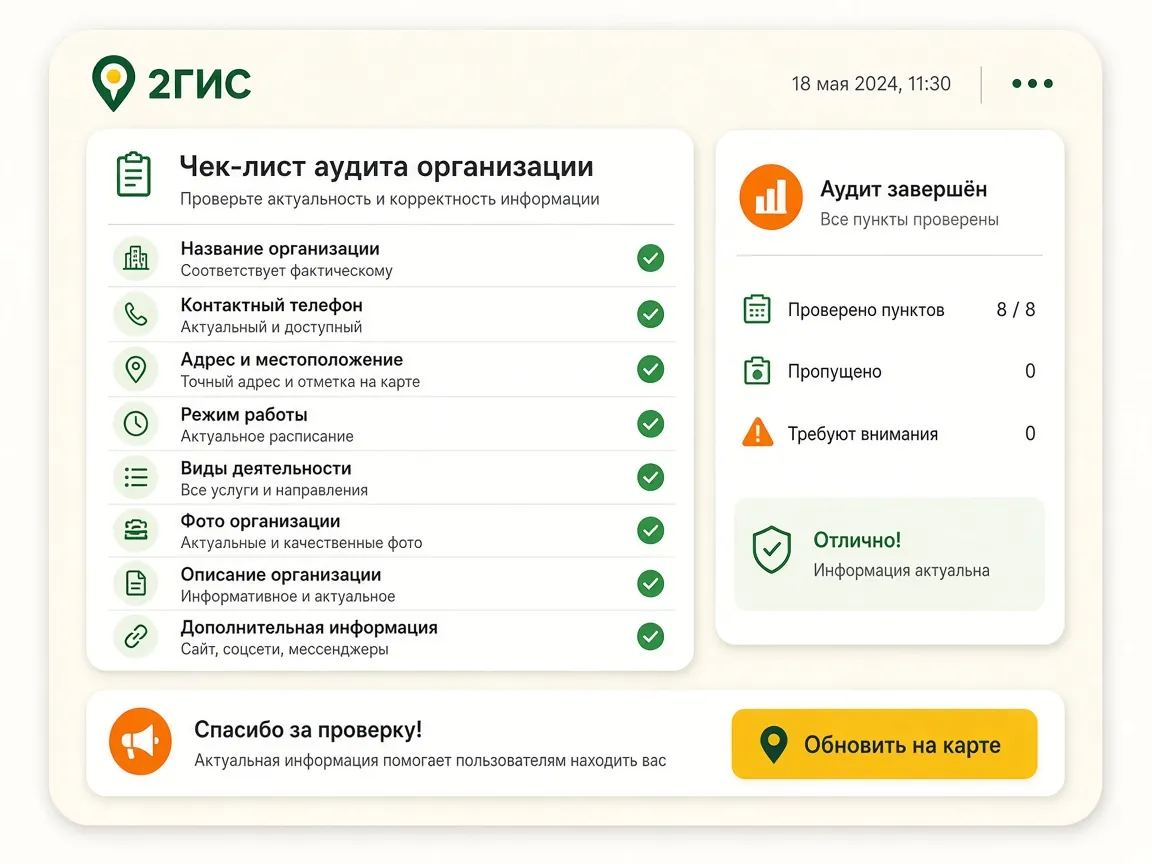Click the text Точный адрес и отметка на карте
1152x864 pixels.
[x=300, y=381]
